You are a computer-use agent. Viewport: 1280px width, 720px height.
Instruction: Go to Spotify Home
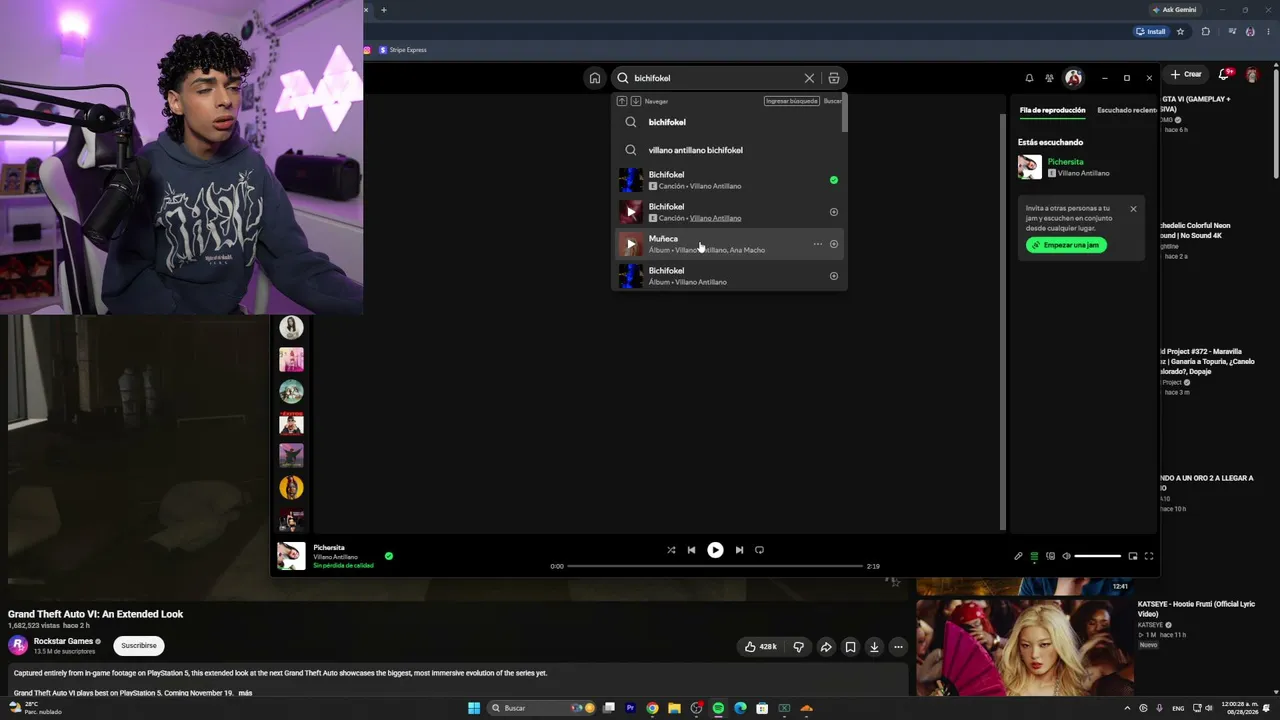pos(595,78)
